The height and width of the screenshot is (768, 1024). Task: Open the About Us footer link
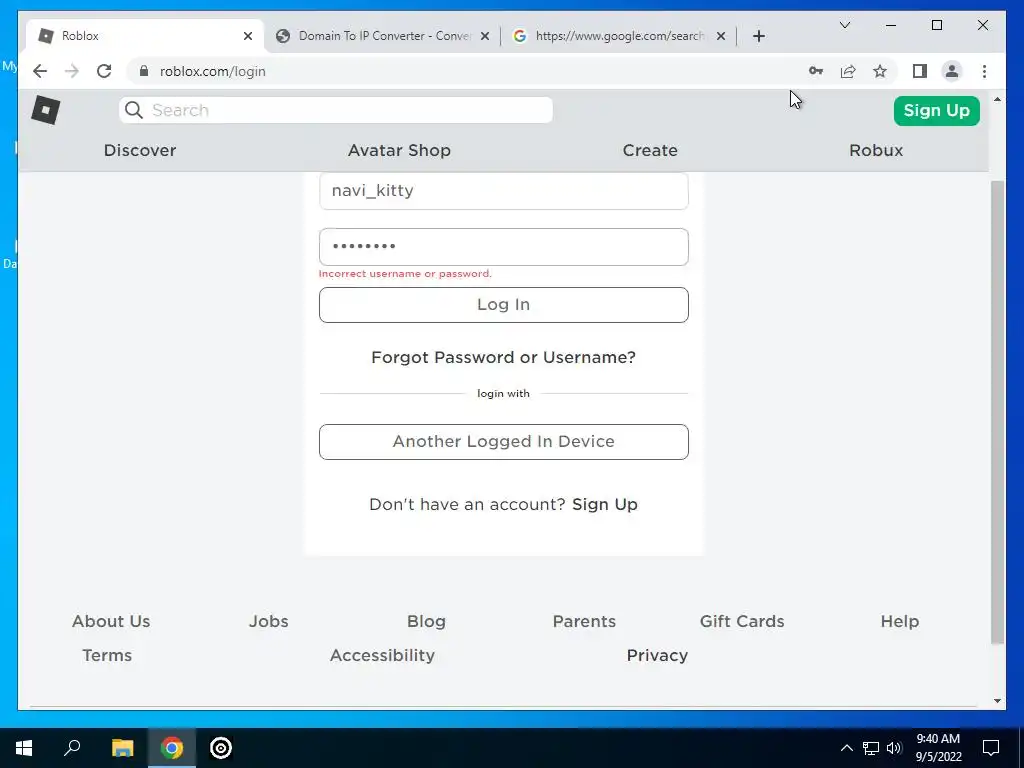pyautogui.click(x=111, y=621)
